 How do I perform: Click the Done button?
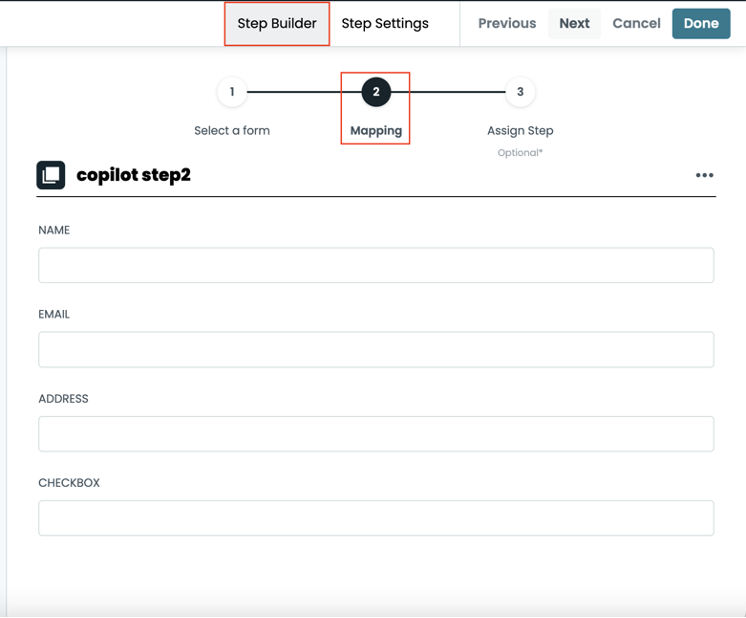point(701,23)
